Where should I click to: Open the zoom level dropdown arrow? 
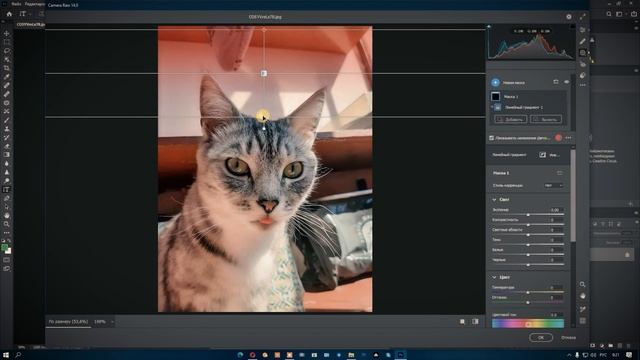112,322
